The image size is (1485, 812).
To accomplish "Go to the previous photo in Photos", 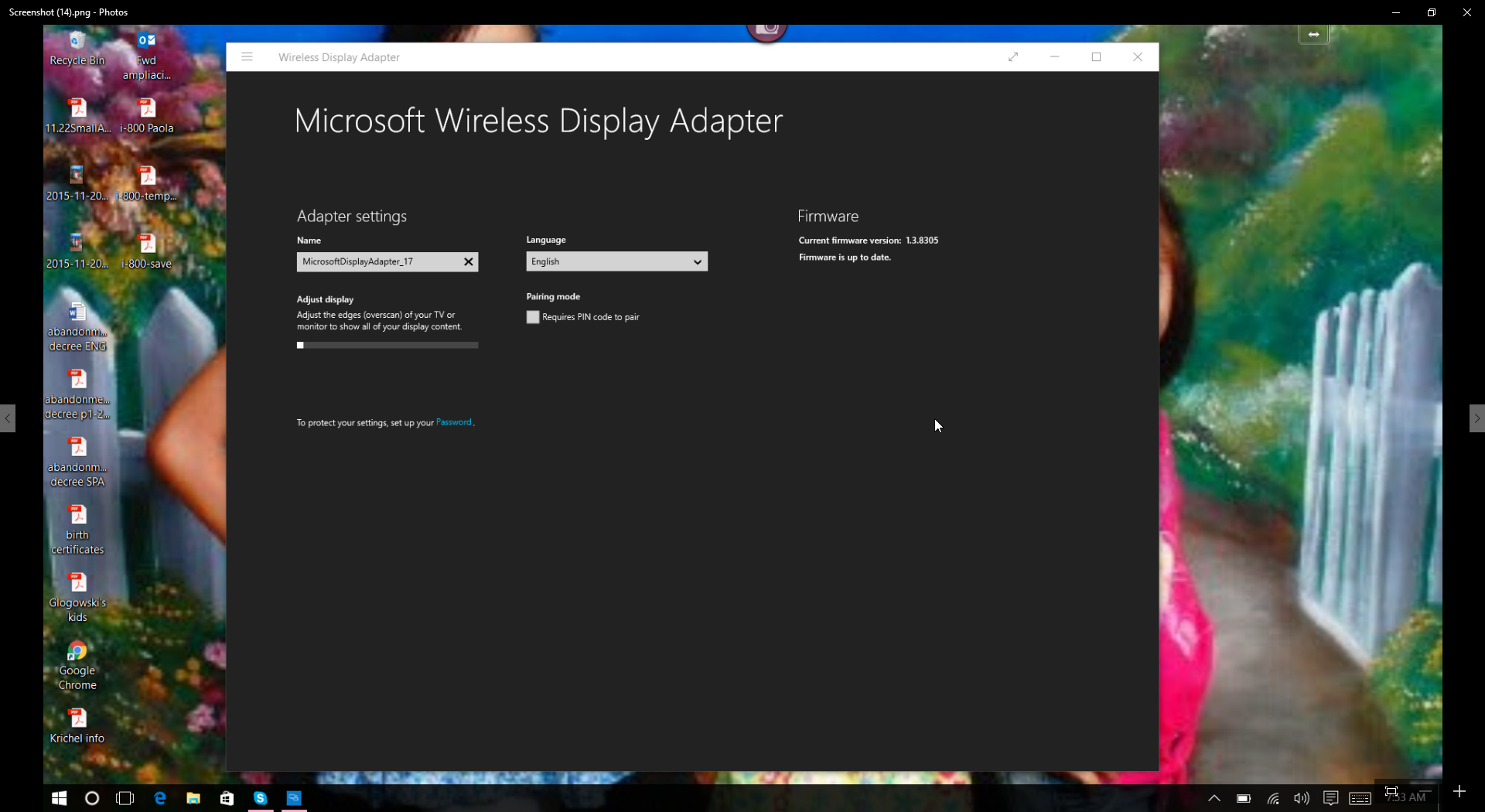I will coord(8,418).
